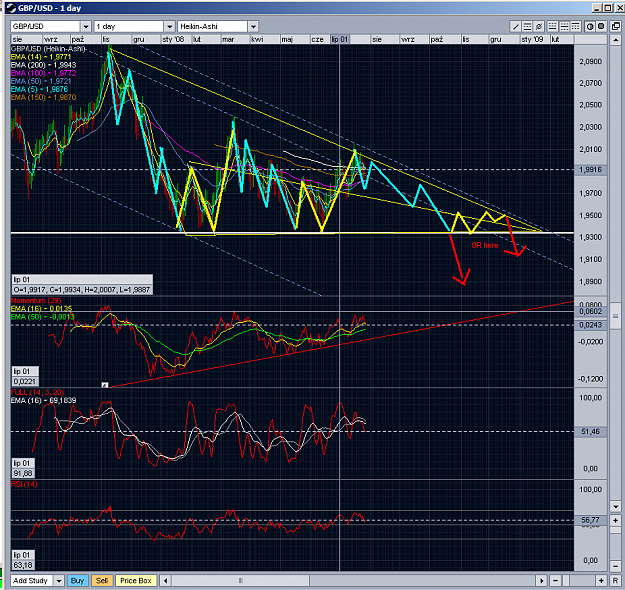Select the third grid layout icon
The height and width of the screenshot is (590, 625).
pyautogui.click(x=575, y=27)
